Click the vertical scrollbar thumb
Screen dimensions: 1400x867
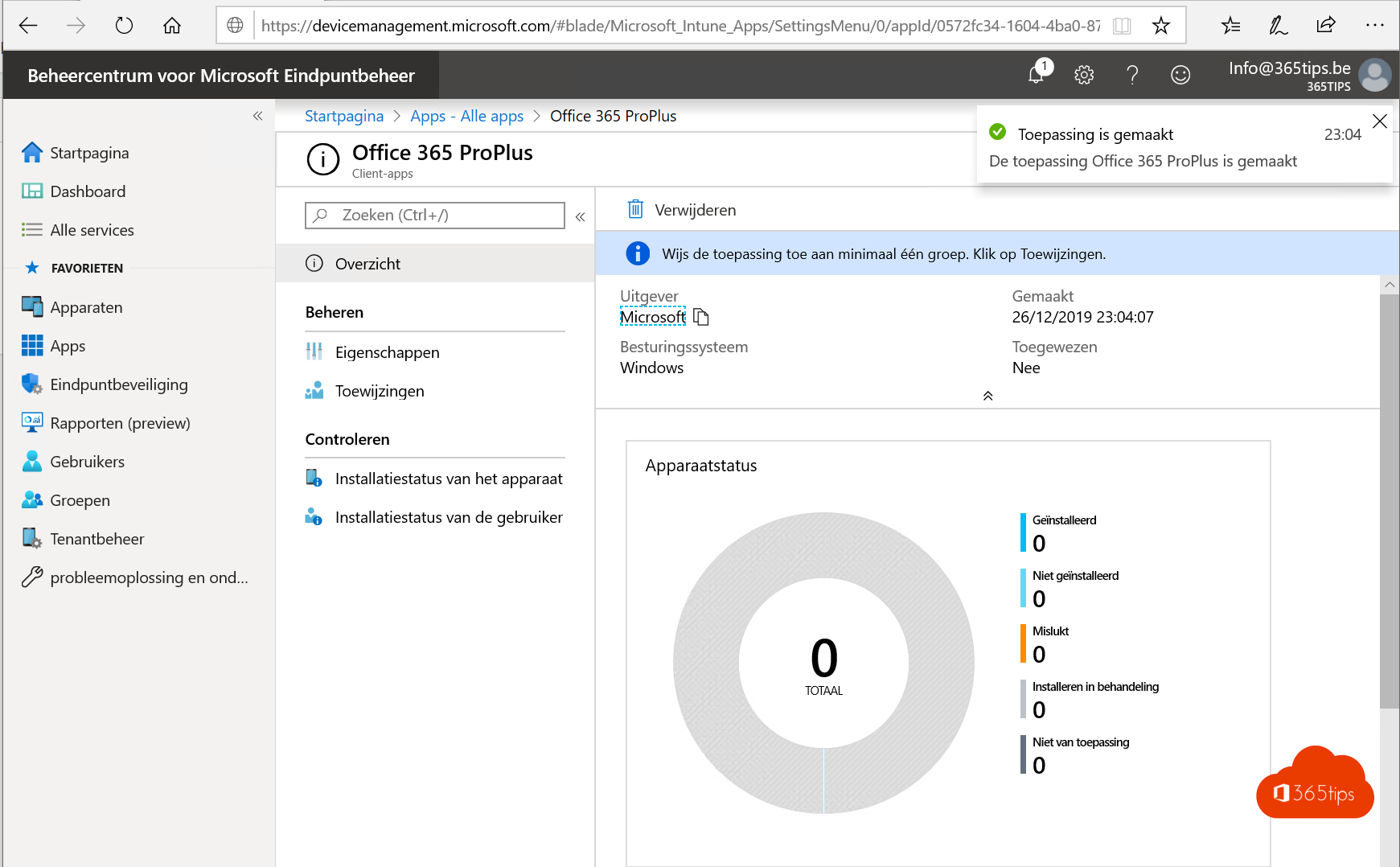(x=1390, y=501)
